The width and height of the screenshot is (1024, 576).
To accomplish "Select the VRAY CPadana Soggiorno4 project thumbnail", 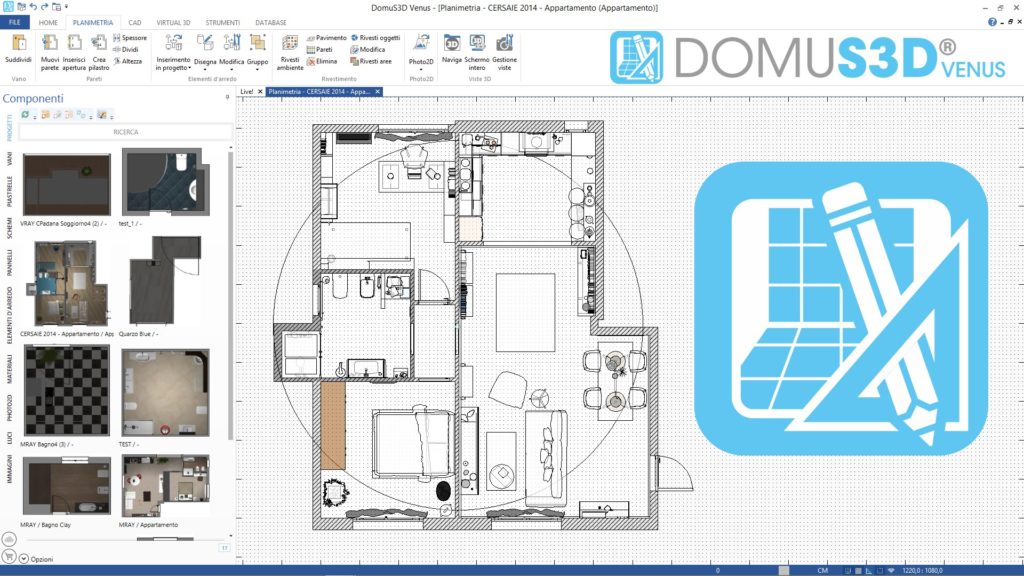I will pos(67,185).
